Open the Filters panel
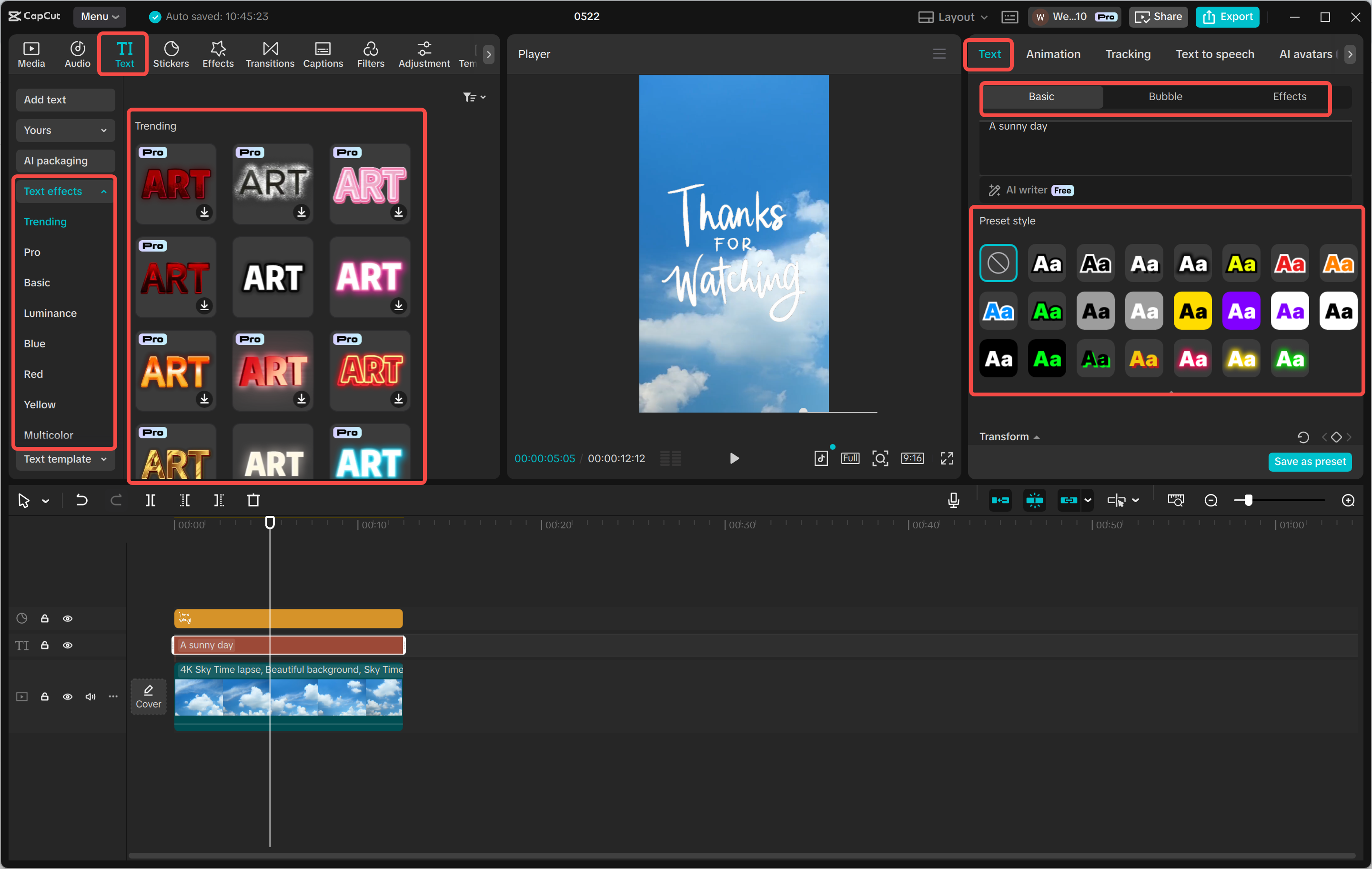1372x869 pixels. tap(371, 54)
